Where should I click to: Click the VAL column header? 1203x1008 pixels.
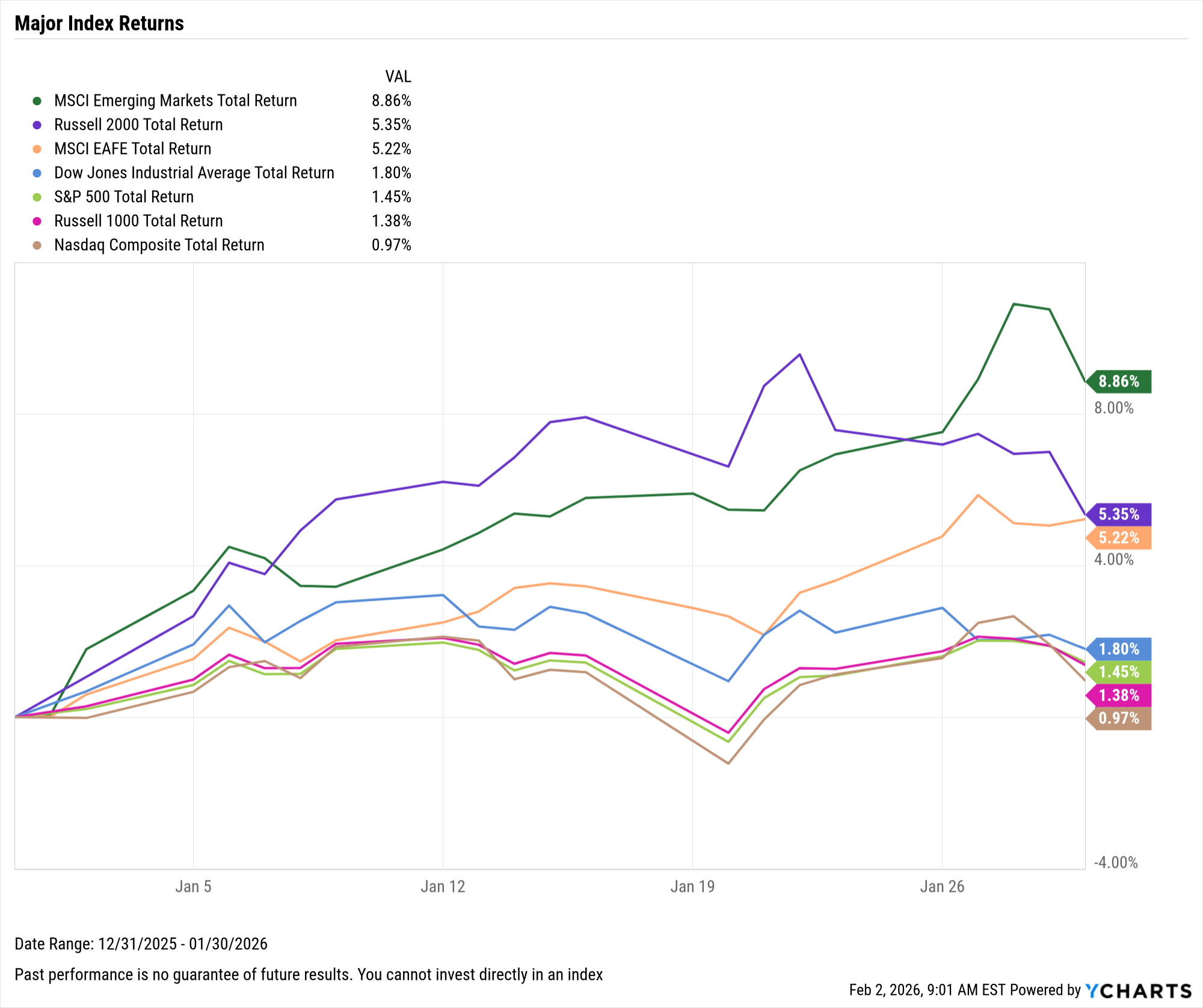tap(398, 77)
